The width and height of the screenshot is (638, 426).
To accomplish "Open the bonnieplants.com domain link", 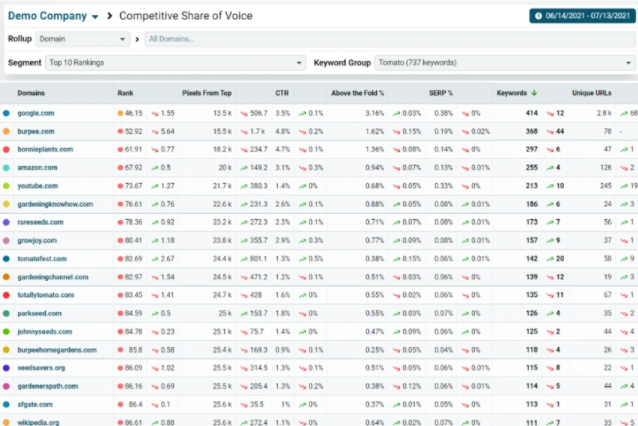I will (x=45, y=149).
